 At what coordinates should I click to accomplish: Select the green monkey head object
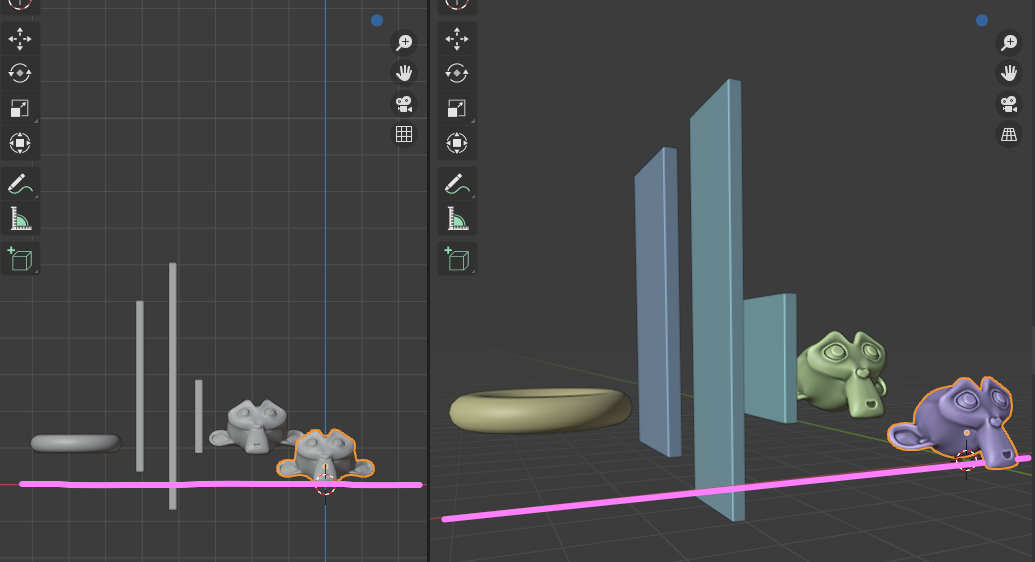(x=843, y=374)
